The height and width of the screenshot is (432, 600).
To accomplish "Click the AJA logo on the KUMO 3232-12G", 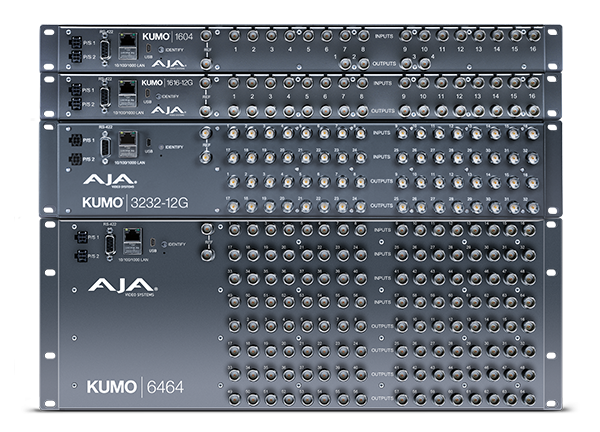I will point(110,180).
